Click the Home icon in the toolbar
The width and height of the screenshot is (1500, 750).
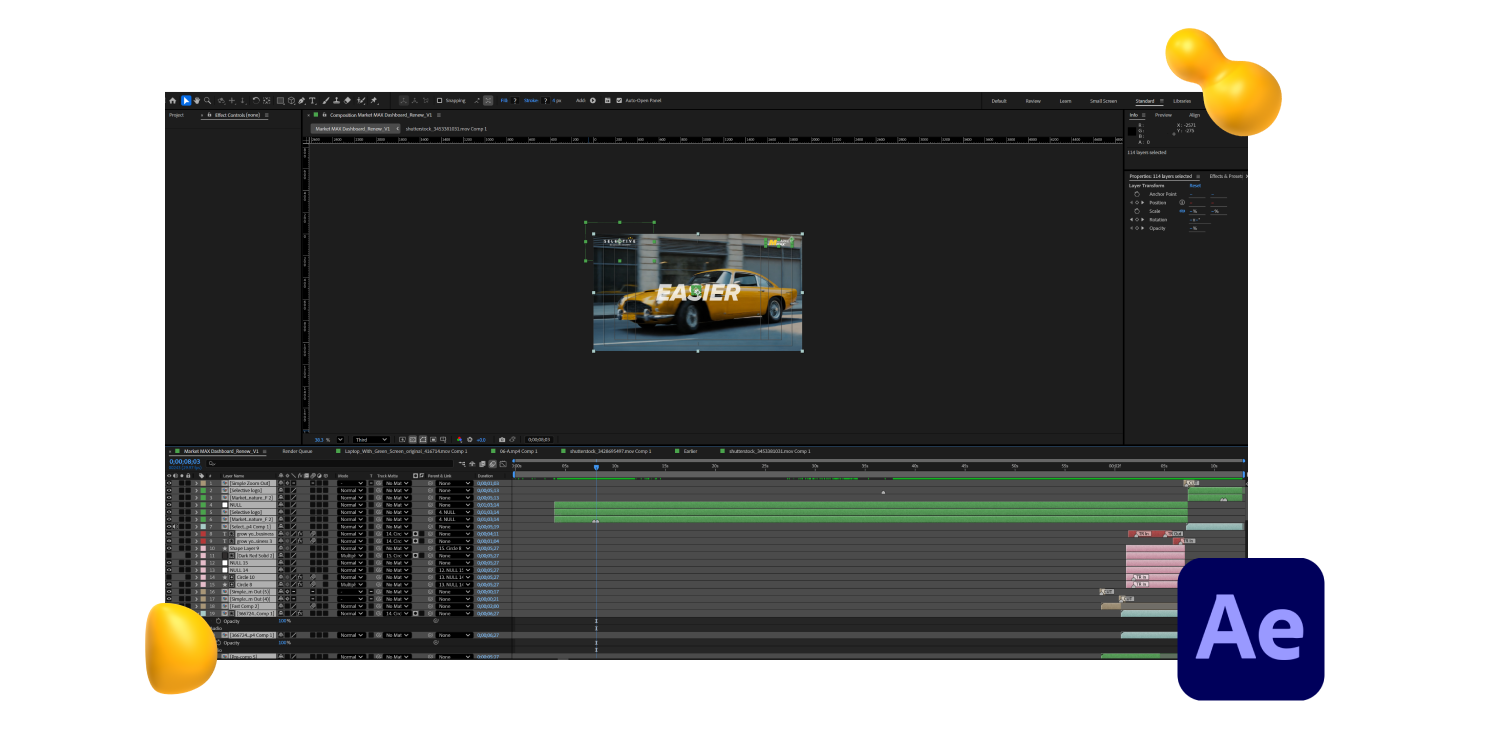pos(173,101)
